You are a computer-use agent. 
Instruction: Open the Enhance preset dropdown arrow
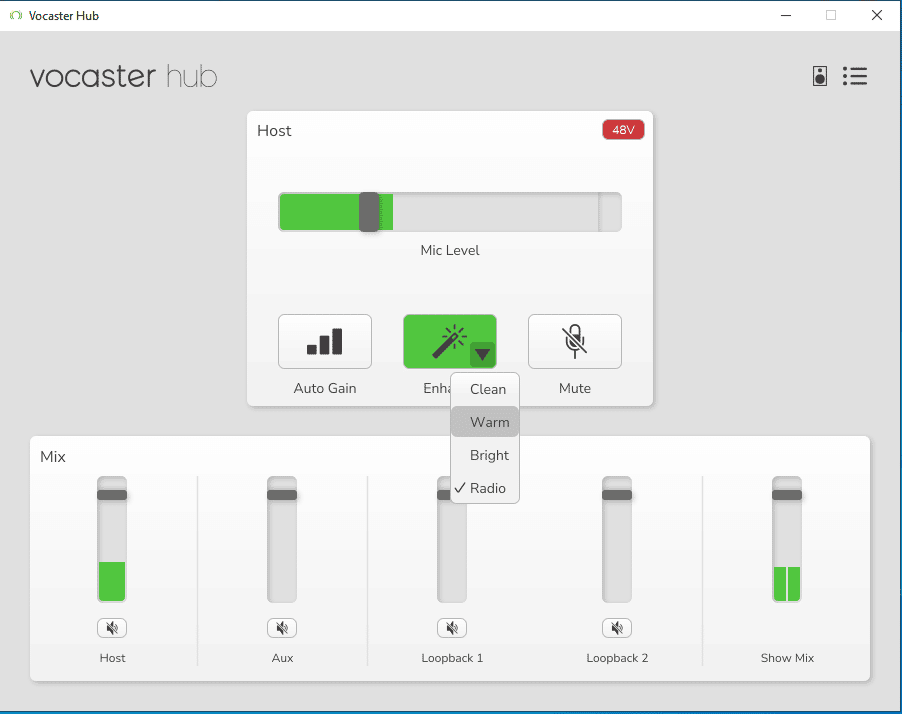(x=482, y=354)
